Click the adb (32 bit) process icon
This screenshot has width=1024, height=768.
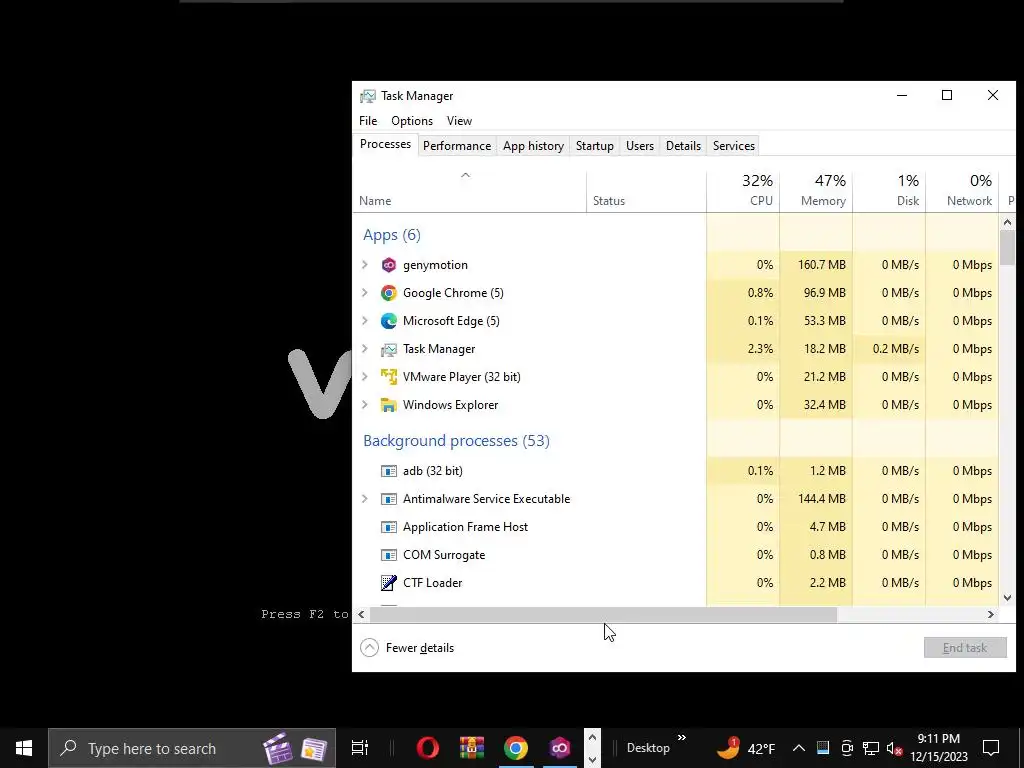[389, 471]
